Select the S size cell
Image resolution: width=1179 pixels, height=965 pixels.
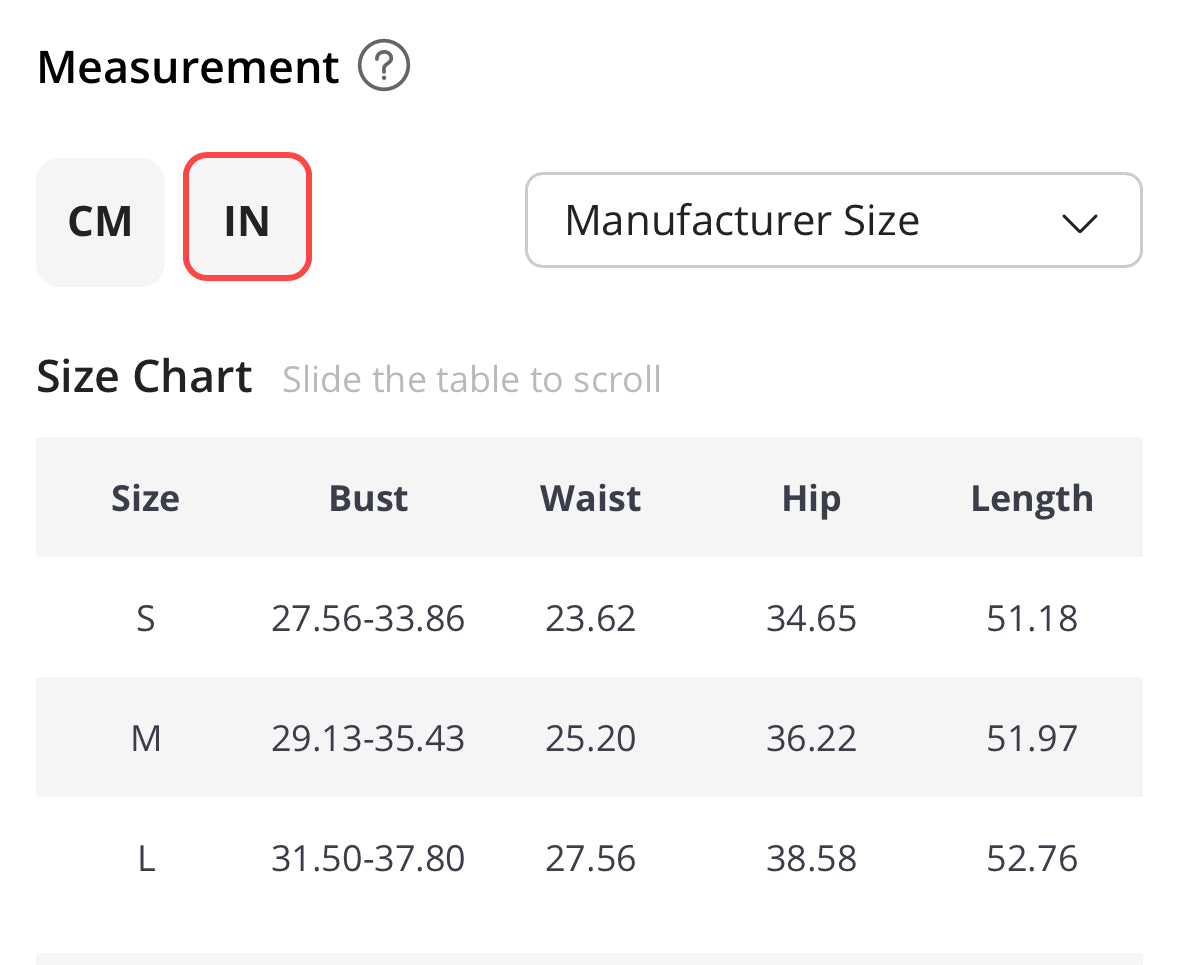tap(145, 618)
